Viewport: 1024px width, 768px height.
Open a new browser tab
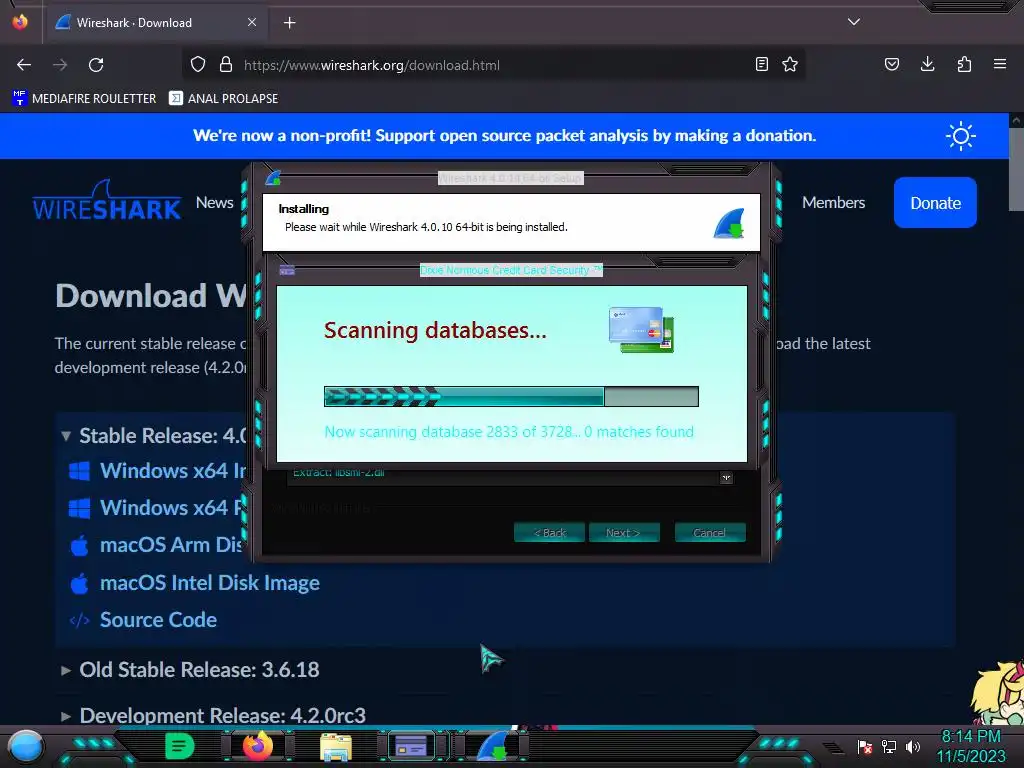click(x=289, y=23)
